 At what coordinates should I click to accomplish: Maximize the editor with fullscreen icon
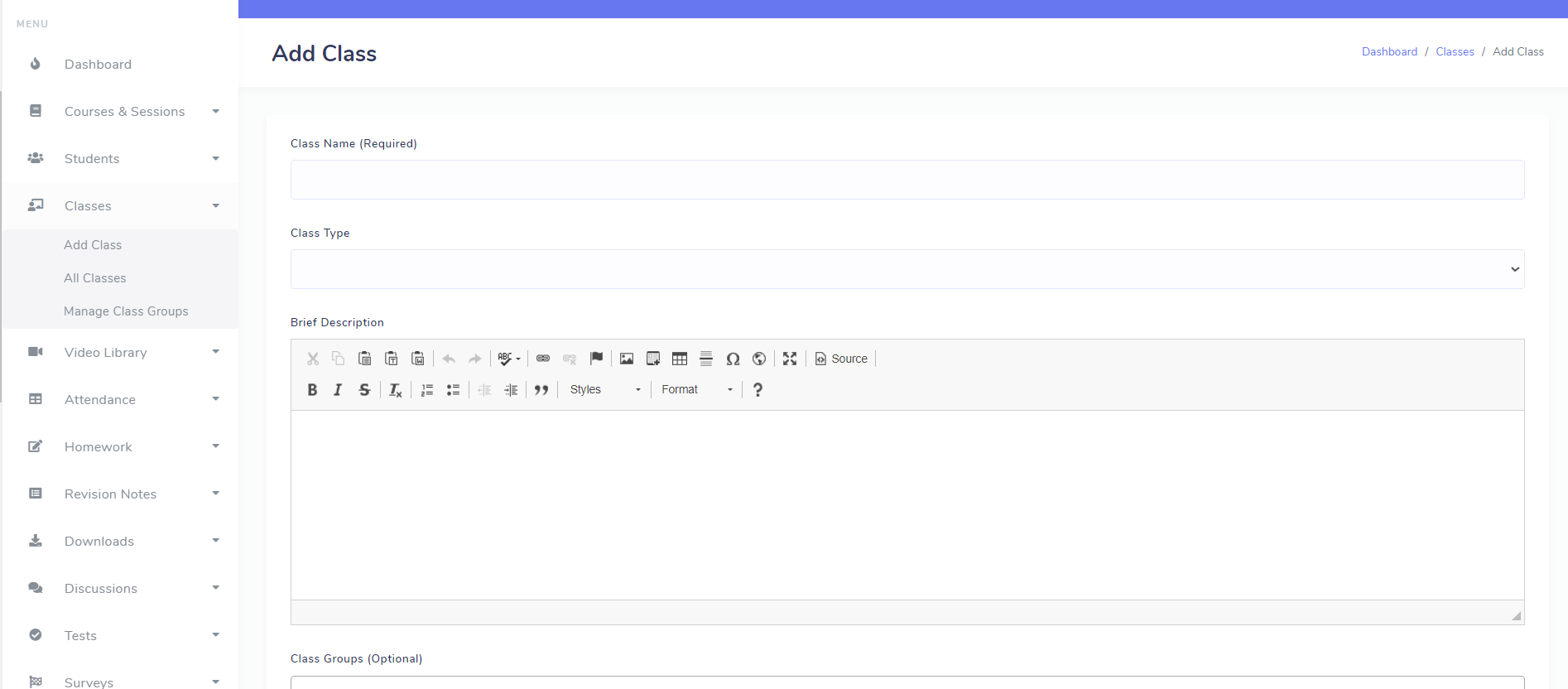point(790,359)
